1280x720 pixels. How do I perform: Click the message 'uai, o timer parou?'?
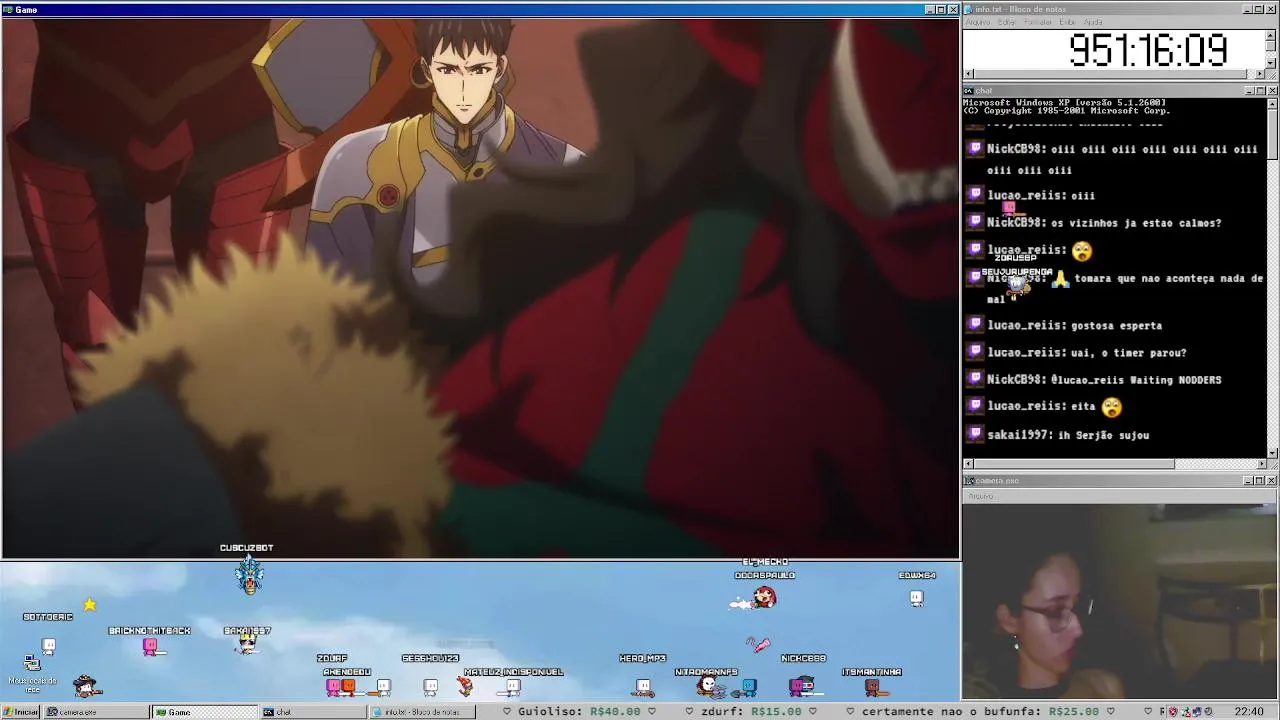pos(1128,352)
